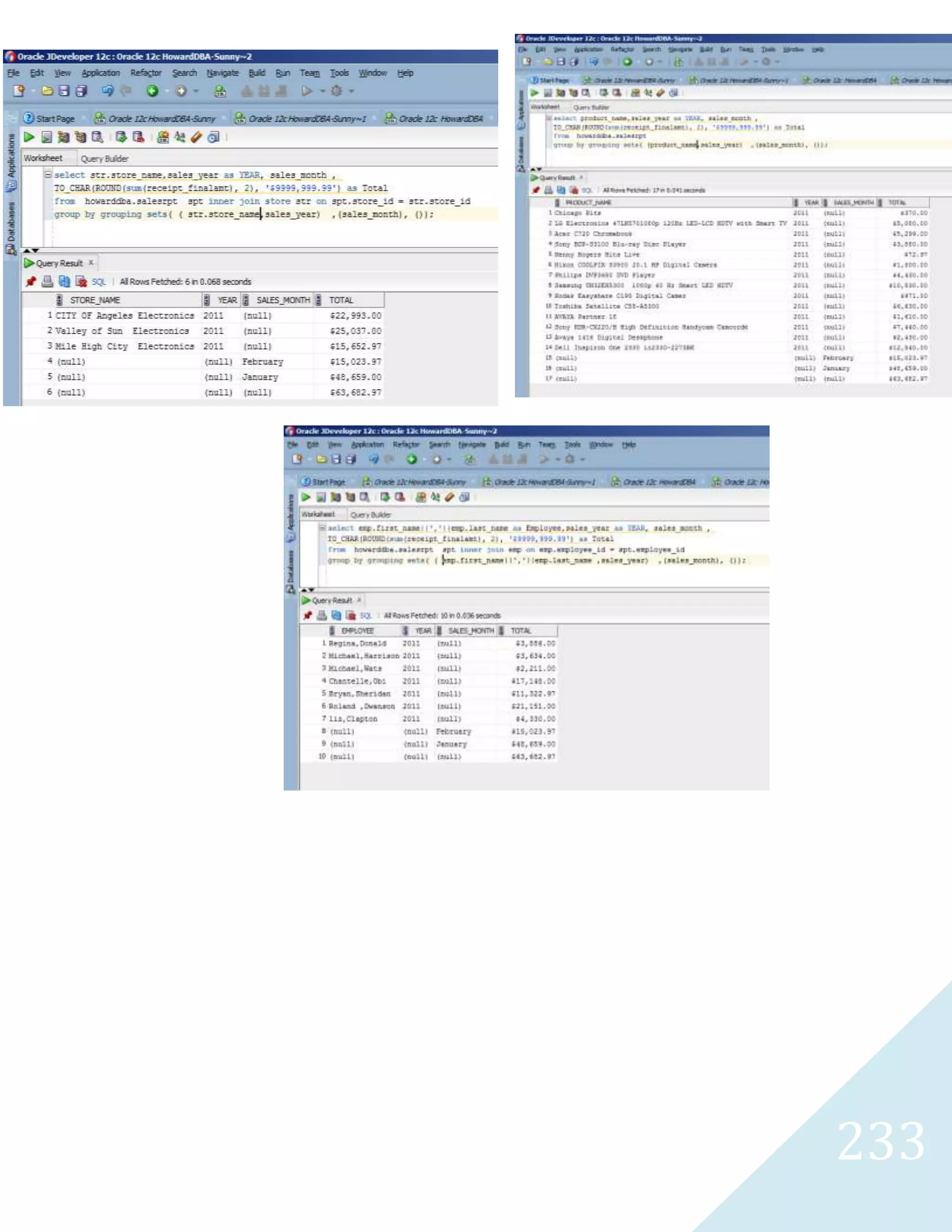Screen dimensions: 952x1232
Task: Click green Back navigation icon in store query window
Action: 152,91
